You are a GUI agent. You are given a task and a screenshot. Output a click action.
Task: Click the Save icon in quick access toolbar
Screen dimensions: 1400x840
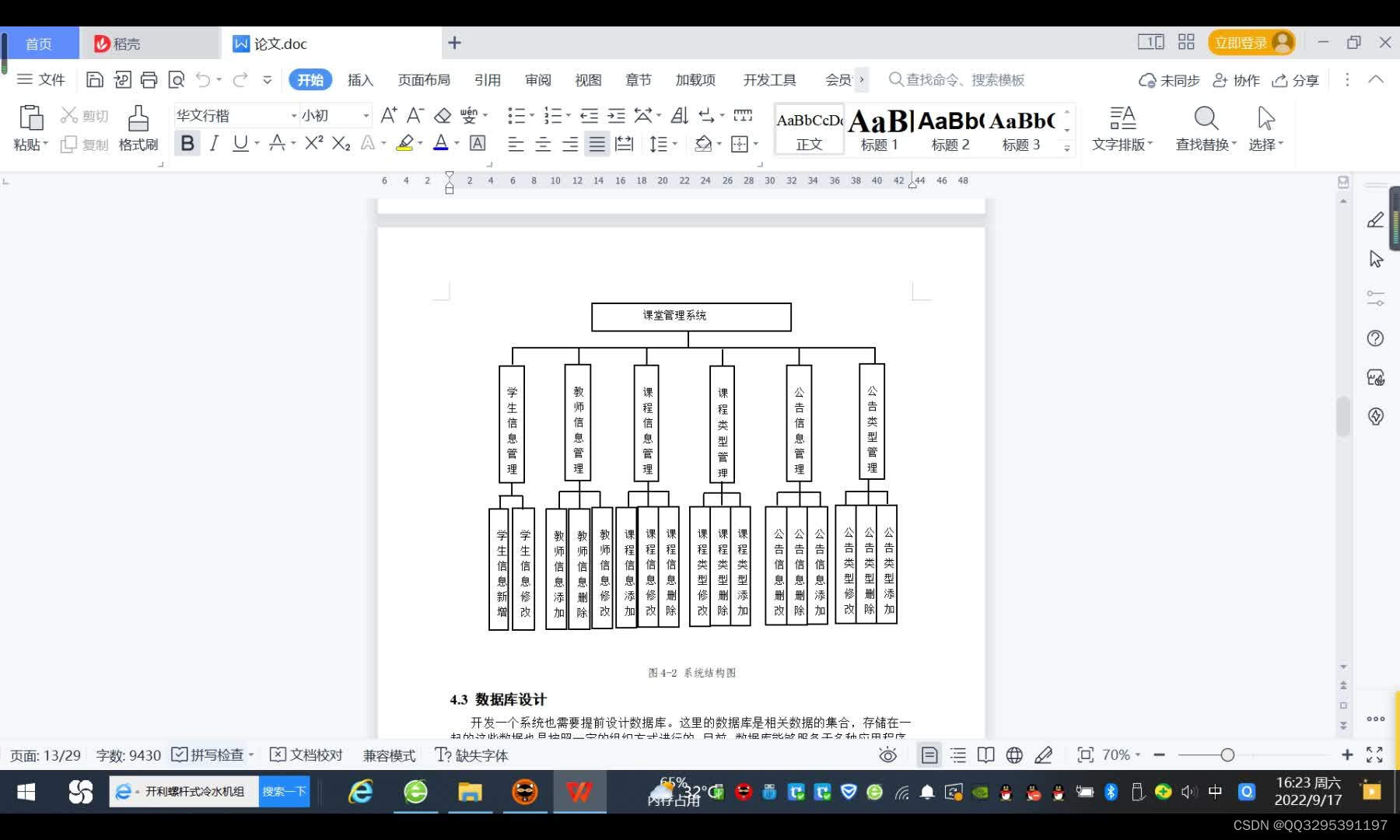94,79
